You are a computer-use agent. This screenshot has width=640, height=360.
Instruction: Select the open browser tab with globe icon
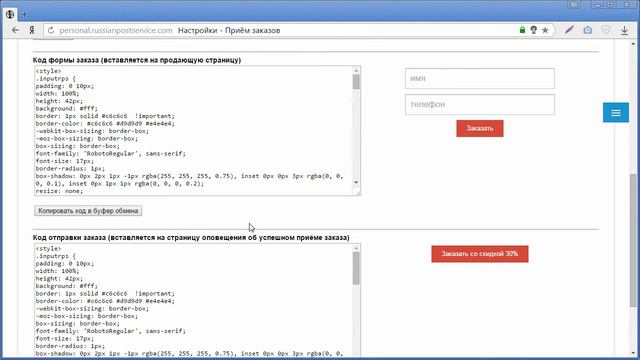pyautogui.click(x=10, y=14)
